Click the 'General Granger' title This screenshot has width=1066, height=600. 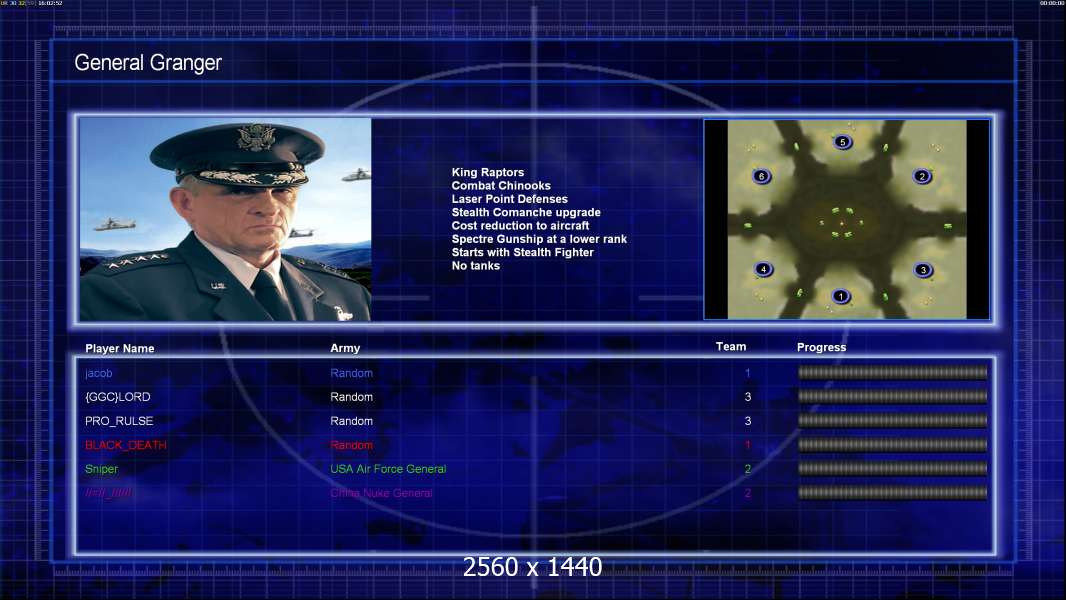(x=148, y=63)
